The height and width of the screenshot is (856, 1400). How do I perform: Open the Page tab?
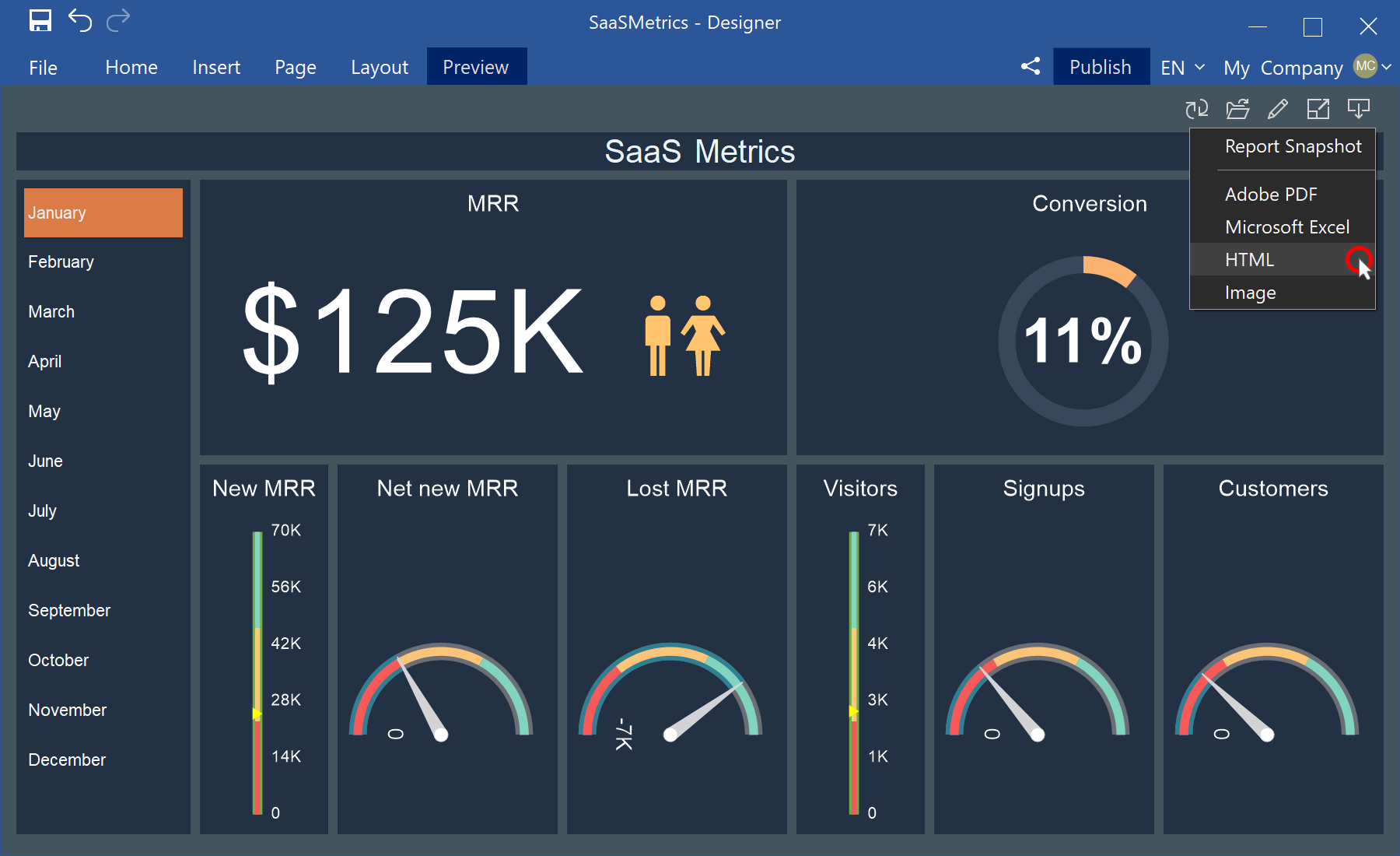(x=296, y=68)
